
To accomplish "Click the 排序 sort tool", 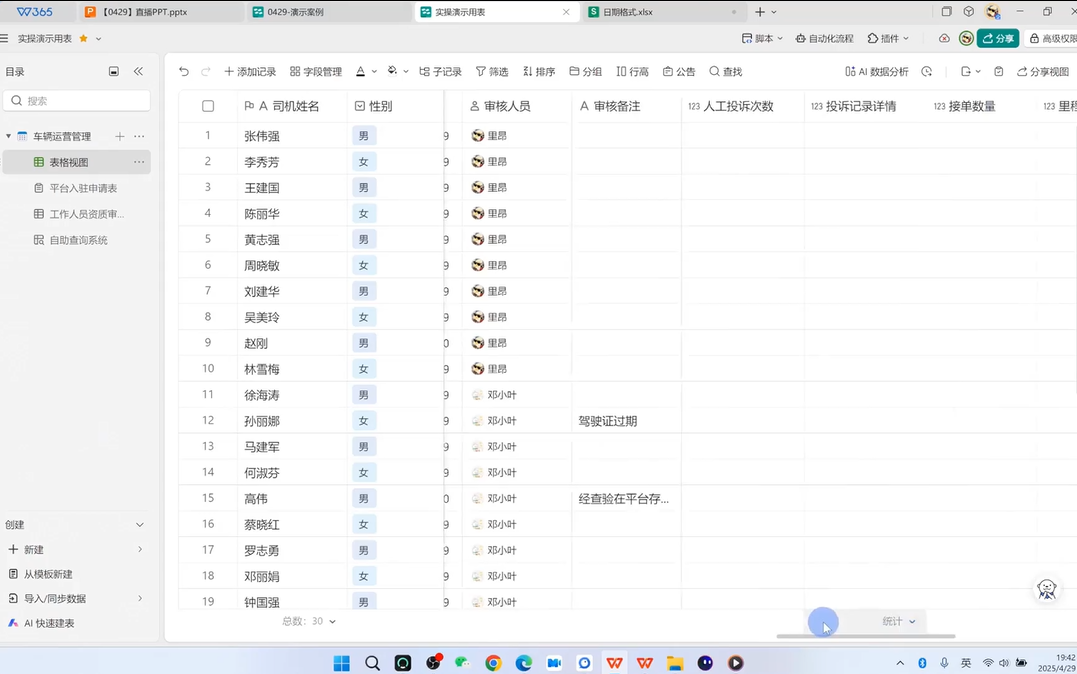I will (539, 72).
